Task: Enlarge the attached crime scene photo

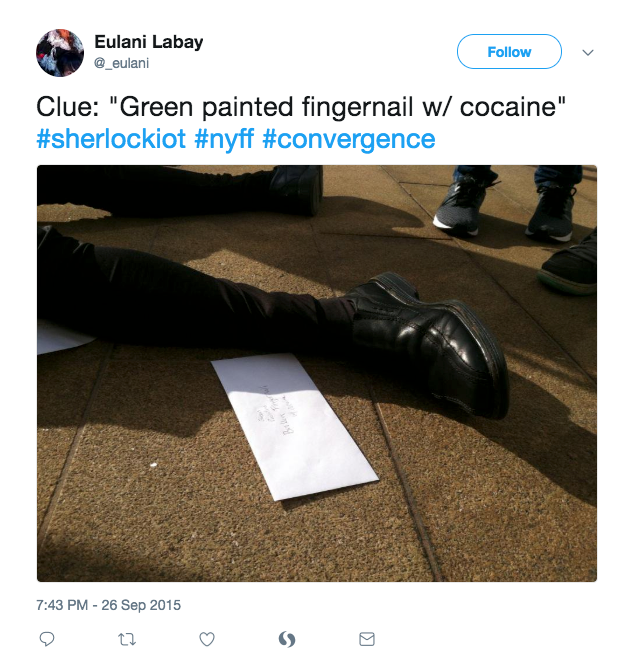Action: coord(317,373)
